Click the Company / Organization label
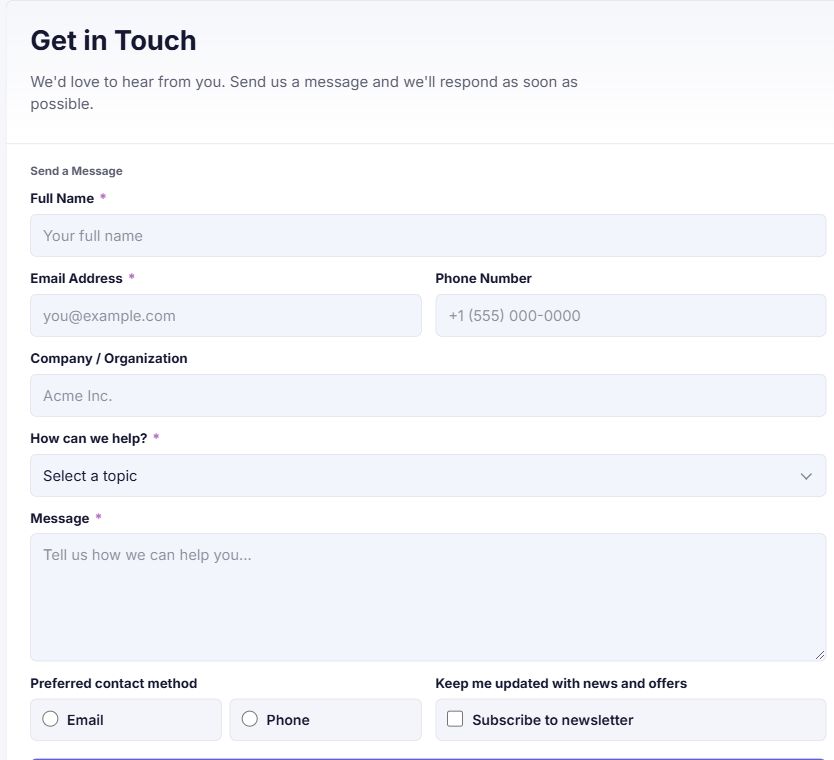The width and height of the screenshot is (834, 760). click(x=109, y=358)
